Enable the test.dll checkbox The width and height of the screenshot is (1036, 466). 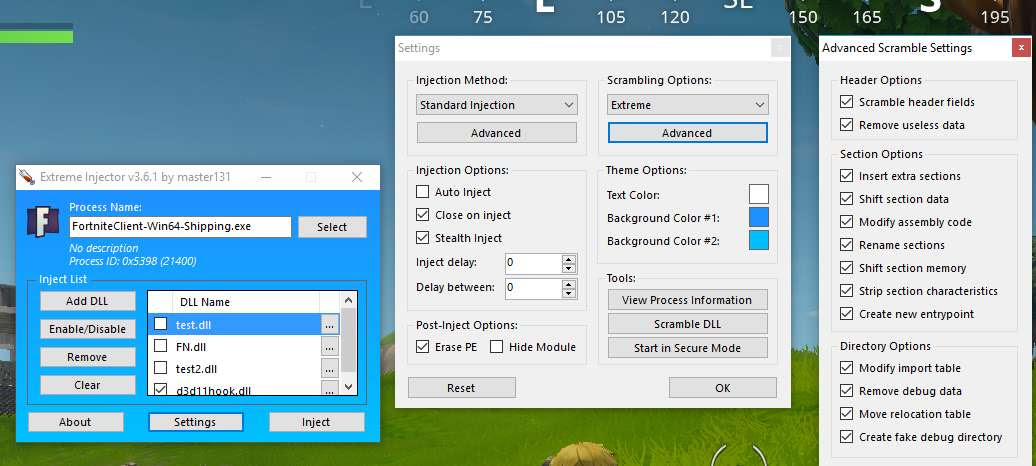pyautogui.click(x=161, y=324)
